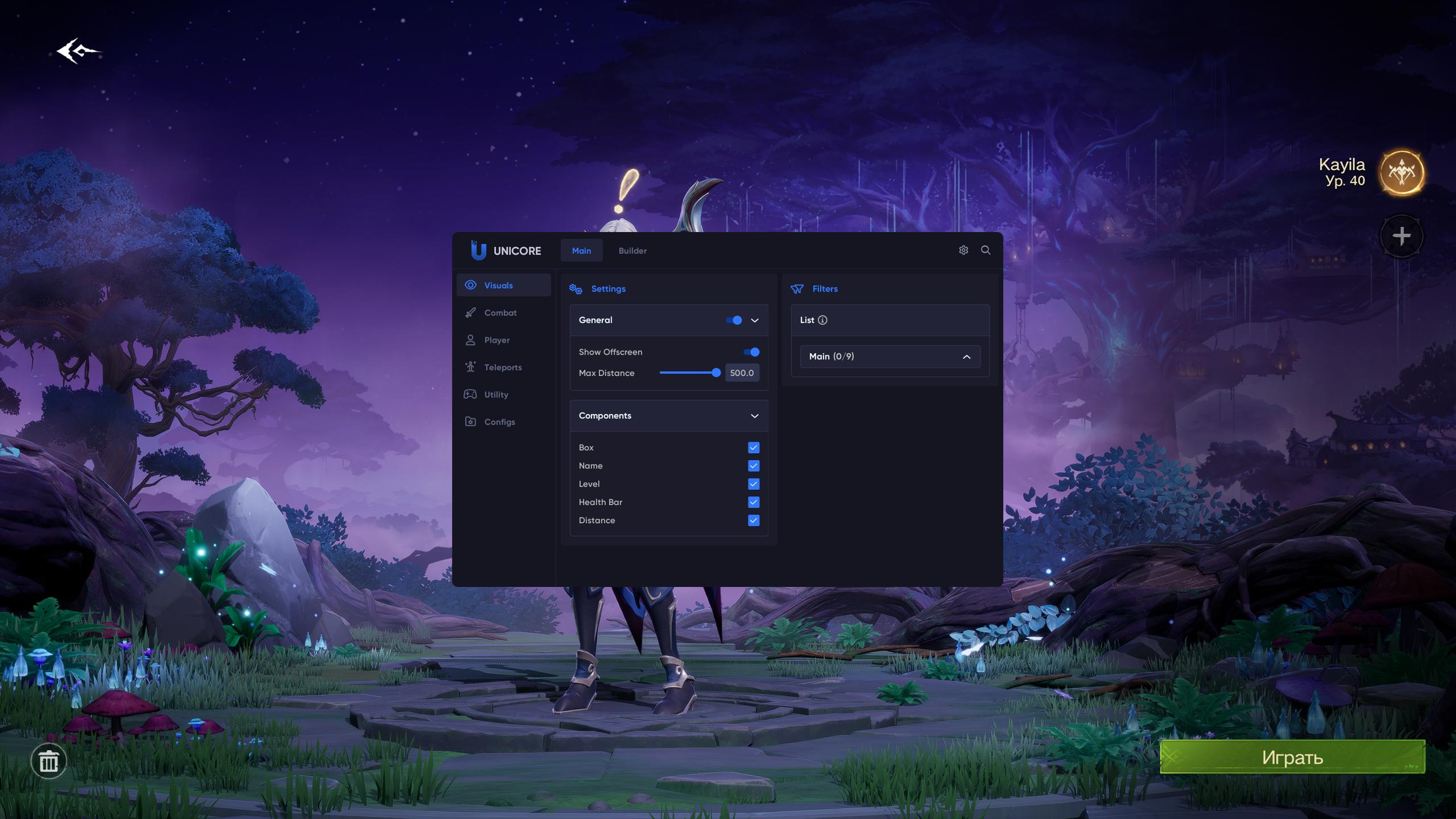
Task: Collapse the Components section
Action: pyautogui.click(x=755, y=416)
